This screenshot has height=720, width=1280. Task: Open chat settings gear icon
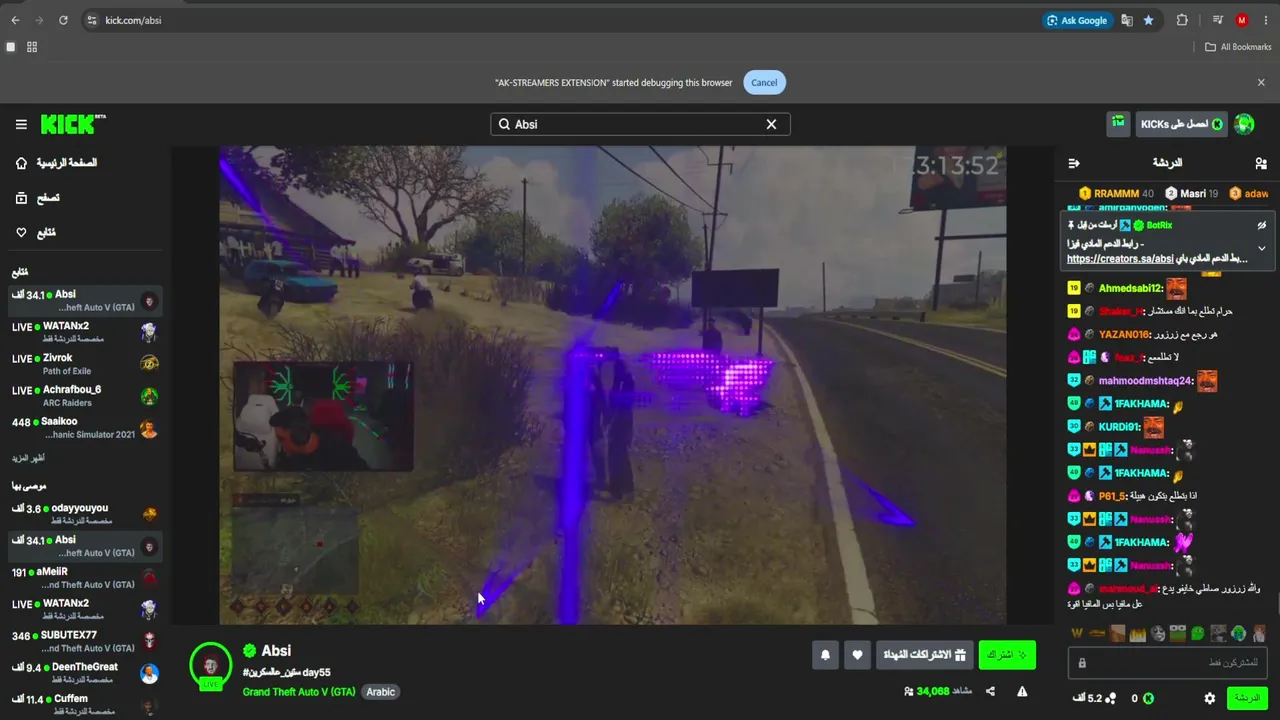[1210, 698]
